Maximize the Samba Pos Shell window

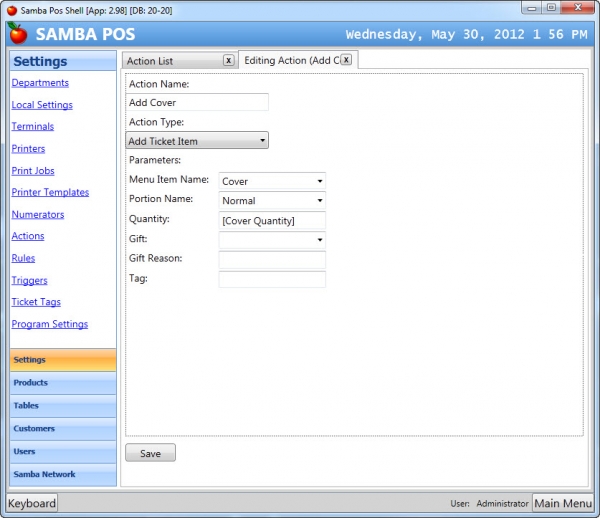point(551,8)
